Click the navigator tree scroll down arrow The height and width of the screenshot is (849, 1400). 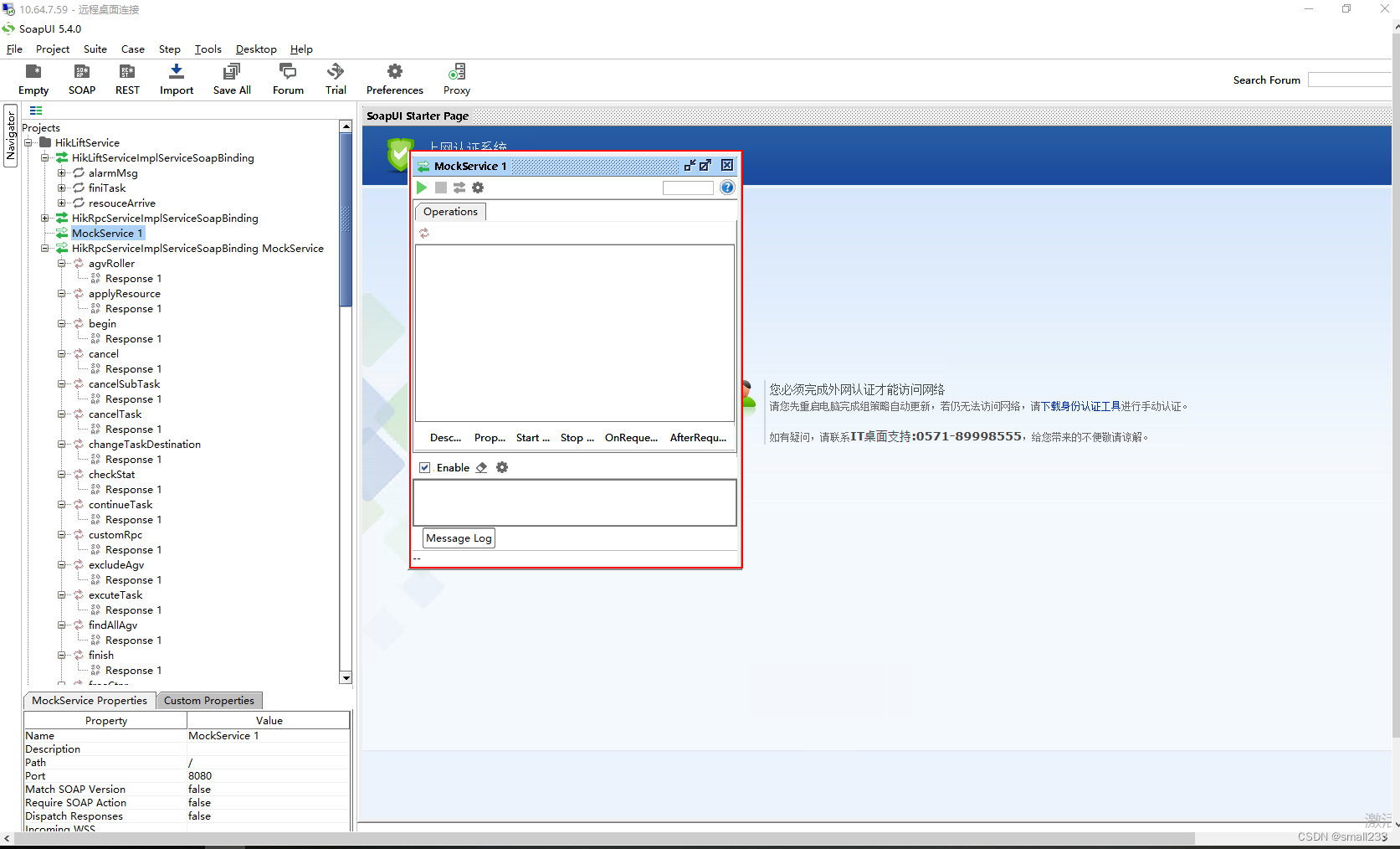[346, 677]
